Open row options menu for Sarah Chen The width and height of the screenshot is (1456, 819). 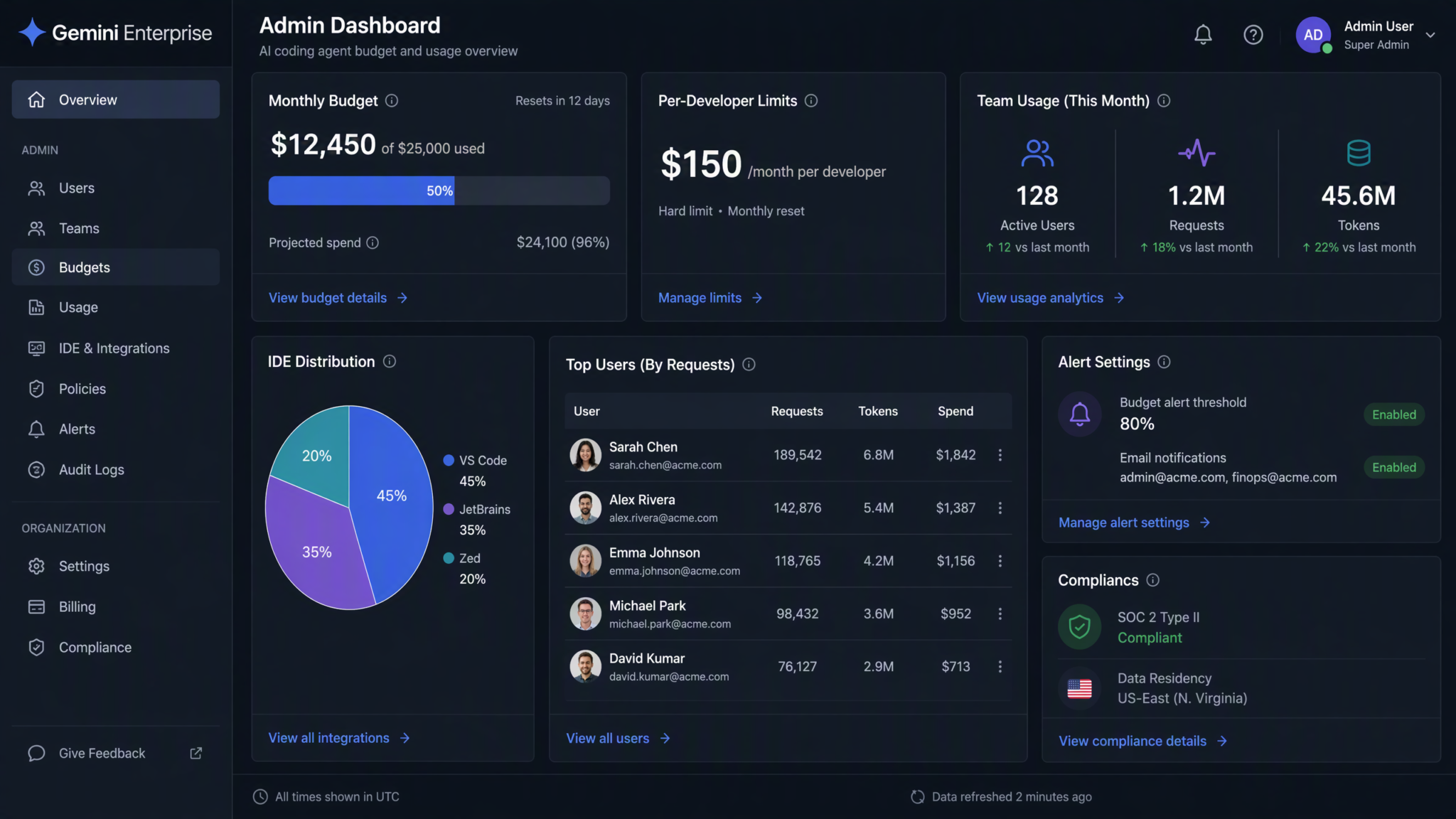point(1000,455)
